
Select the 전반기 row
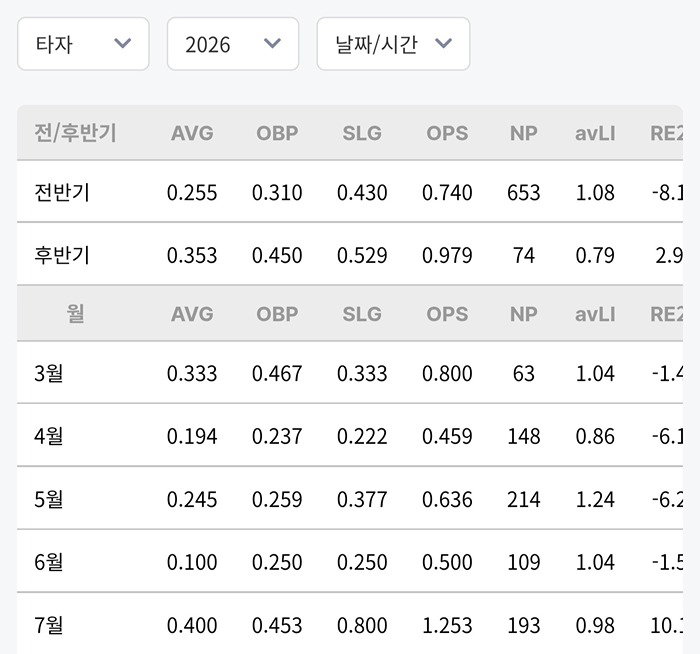tap(350, 192)
